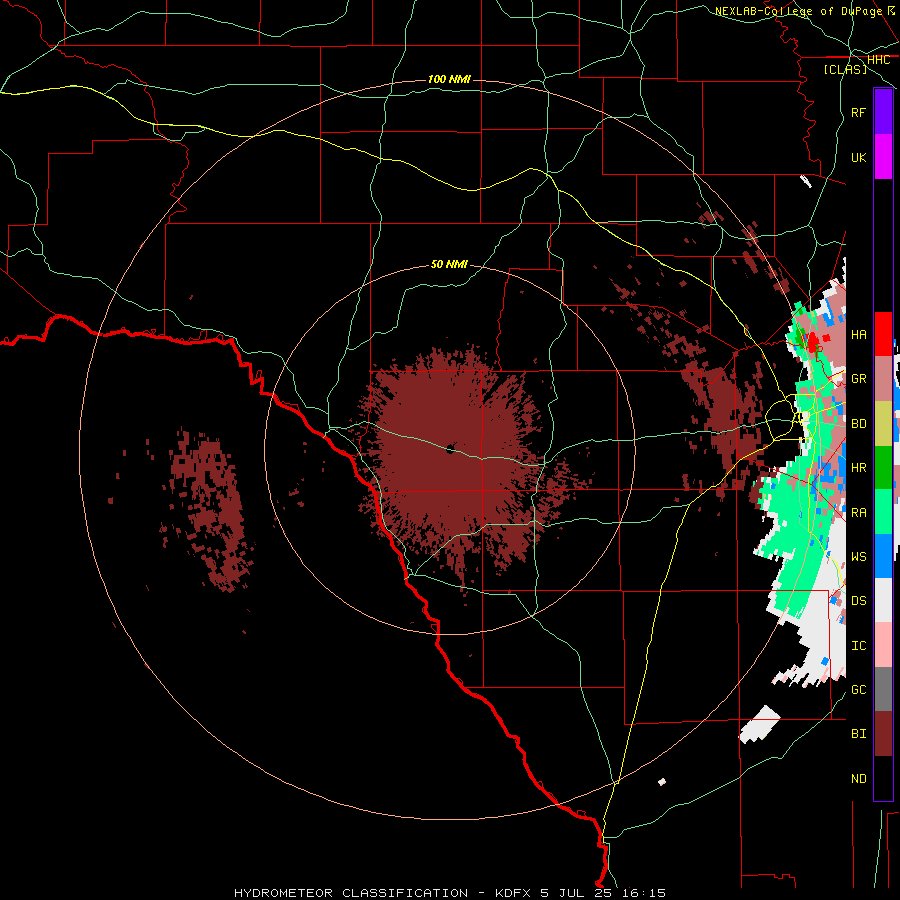The height and width of the screenshot is (900, 900).
Task: Click the GC legend label
Action: [x=858, y=690]
